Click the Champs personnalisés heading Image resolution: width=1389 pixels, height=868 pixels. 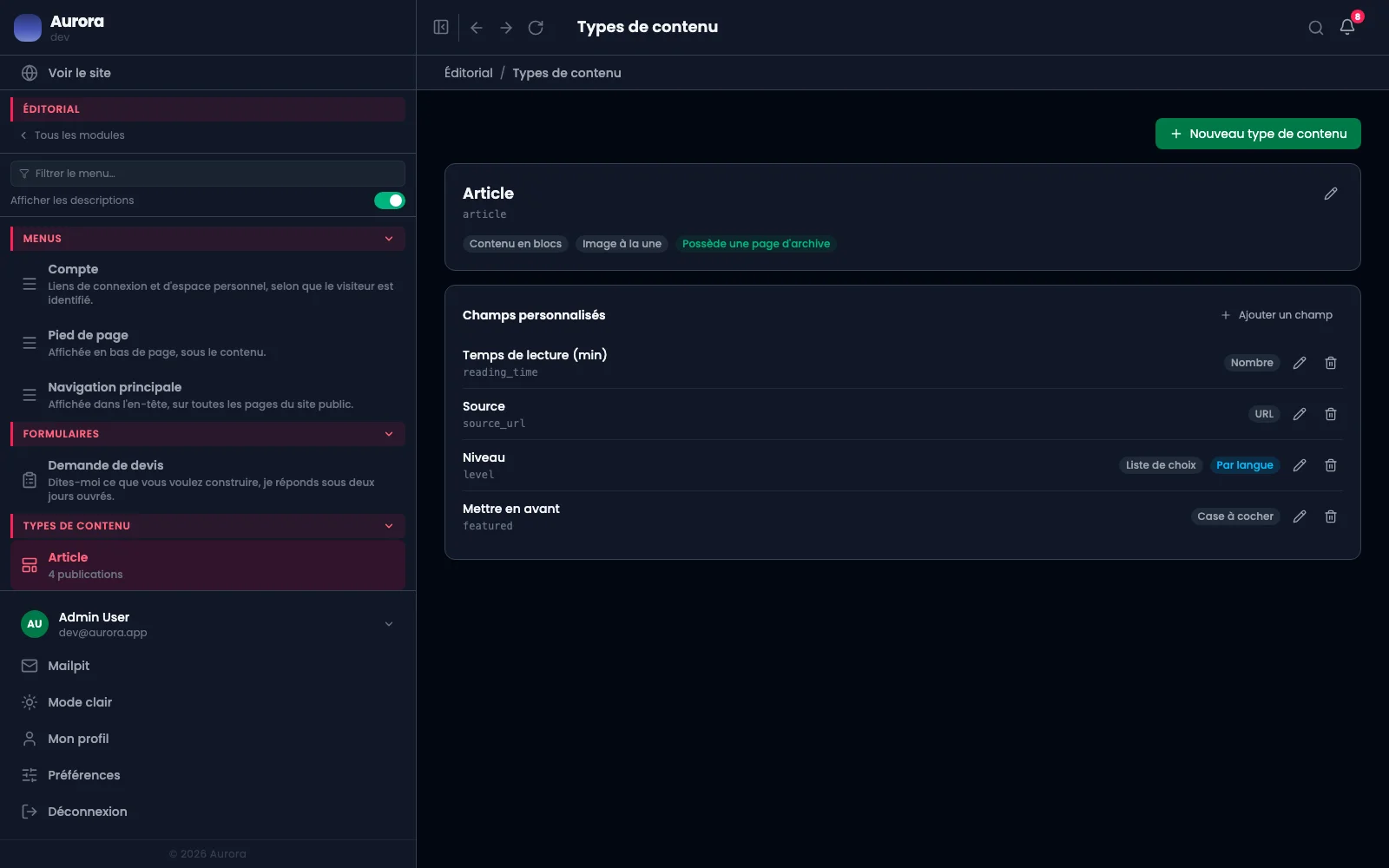coord(534,315)
